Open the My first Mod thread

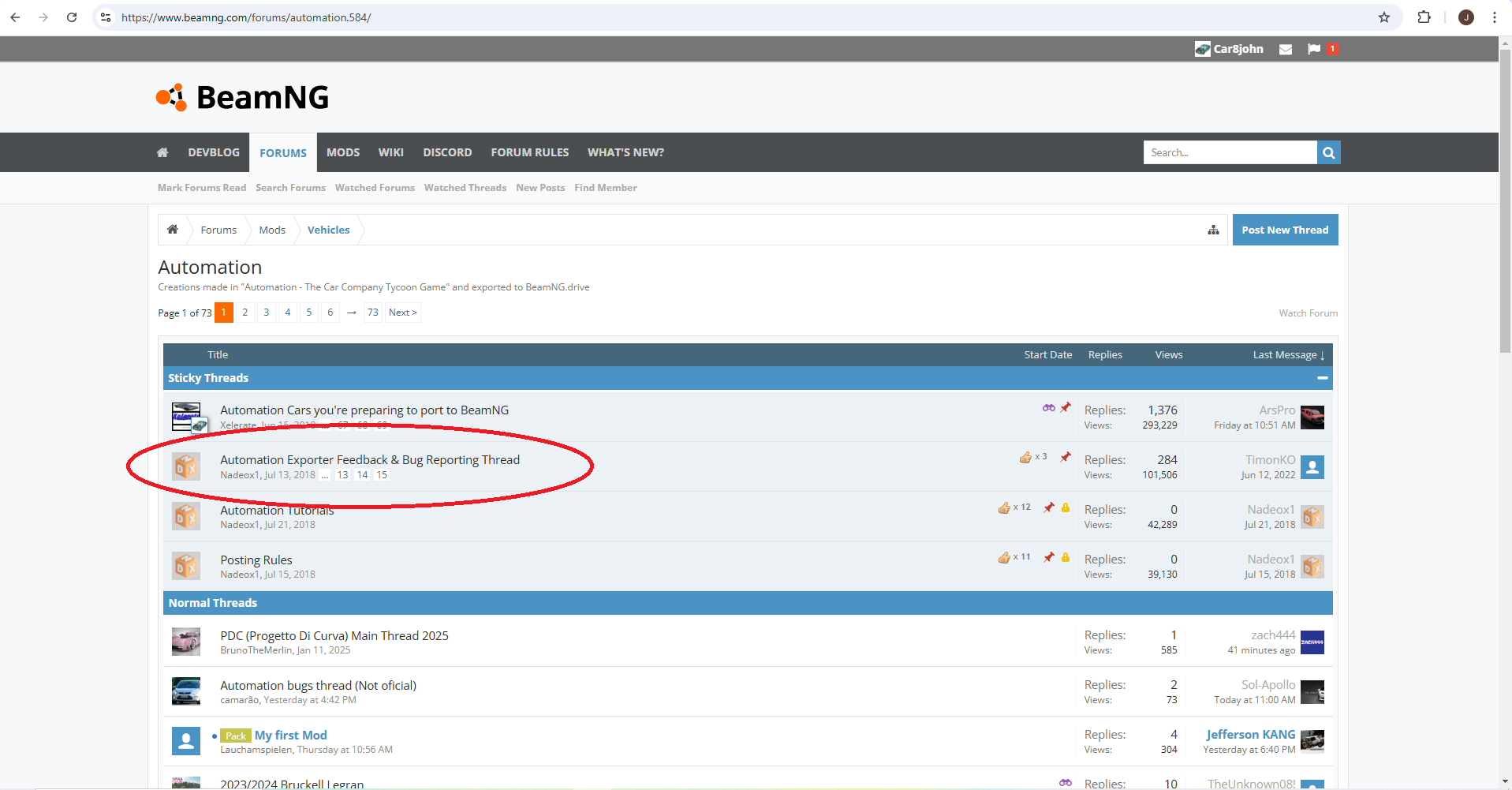click(x=291, y=735)
